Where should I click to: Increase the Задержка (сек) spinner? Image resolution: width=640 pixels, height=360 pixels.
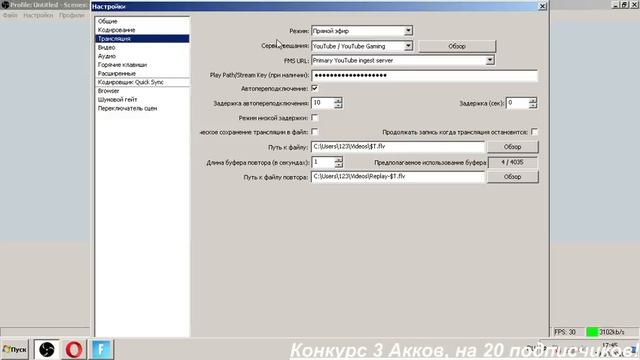(x=533, y=100)
